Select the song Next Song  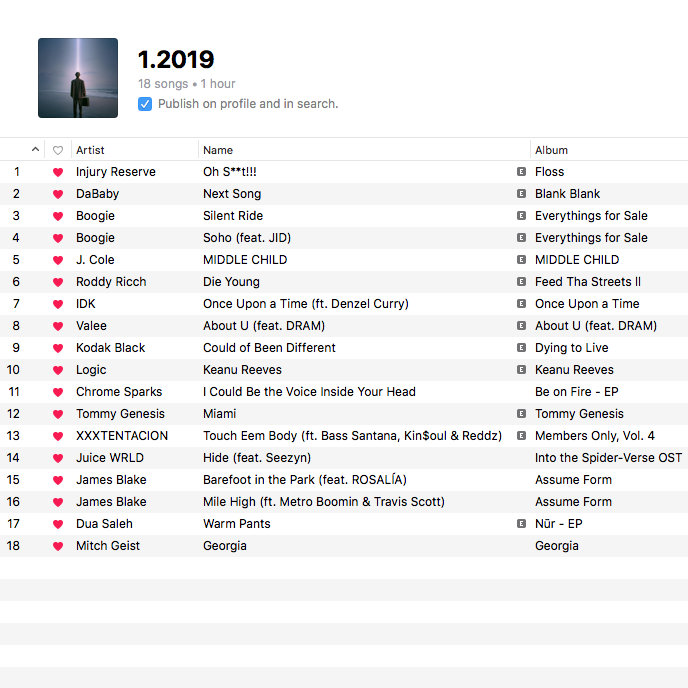pos(232,194)
